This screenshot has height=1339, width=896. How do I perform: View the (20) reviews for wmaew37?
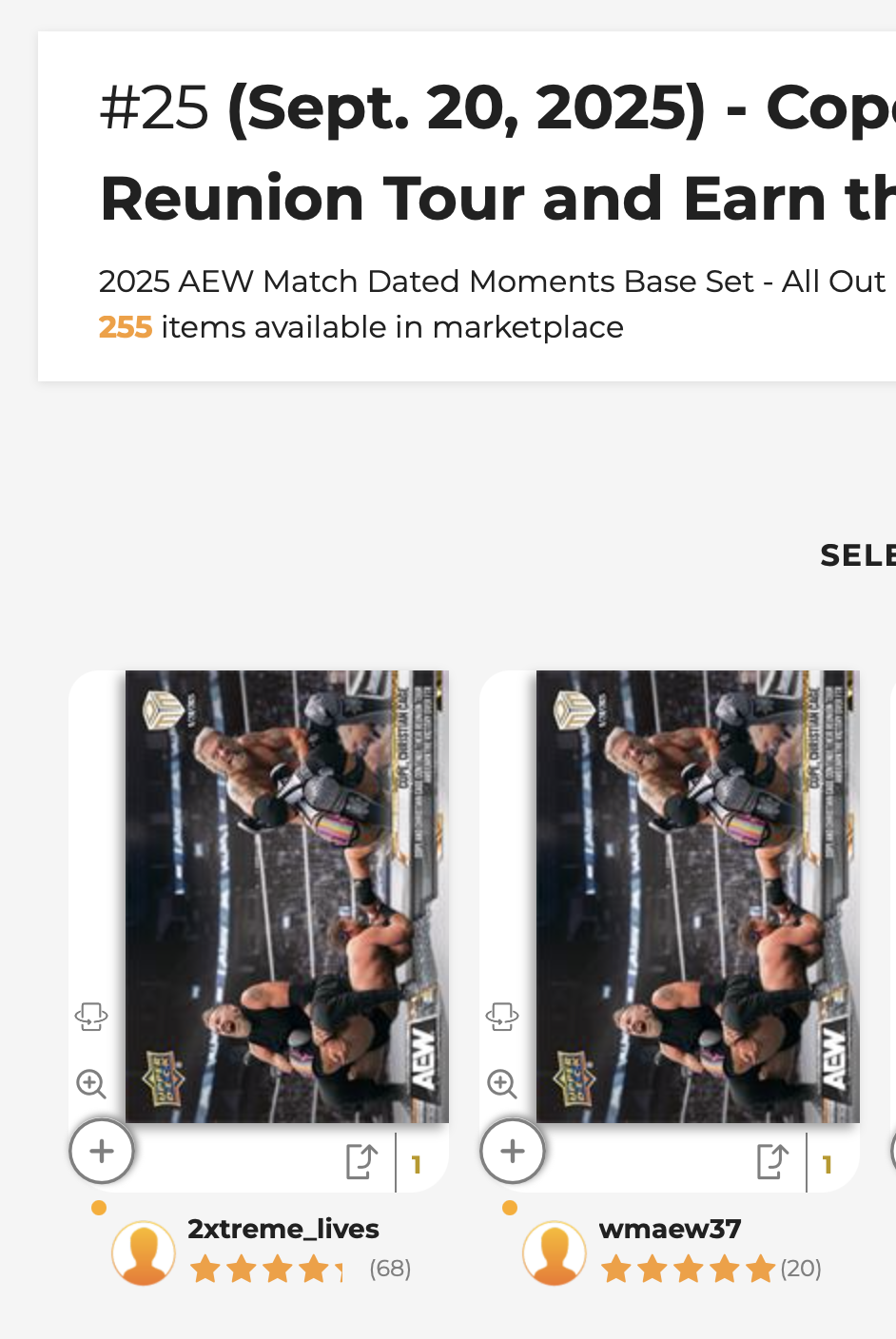(x=801, y=1269)
